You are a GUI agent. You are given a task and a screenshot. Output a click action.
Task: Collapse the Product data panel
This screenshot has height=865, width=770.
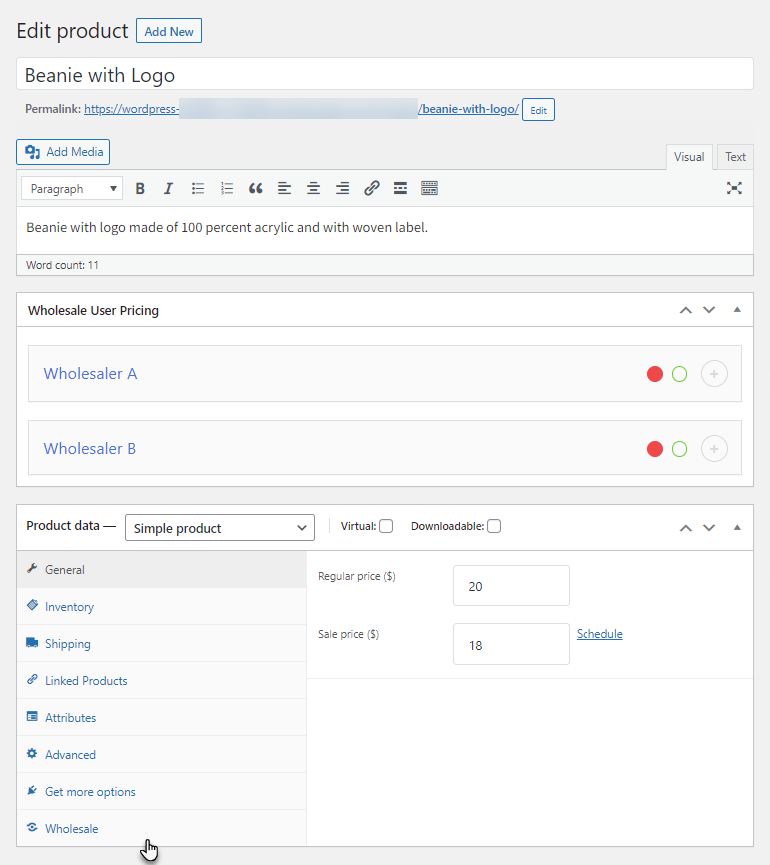737,527
